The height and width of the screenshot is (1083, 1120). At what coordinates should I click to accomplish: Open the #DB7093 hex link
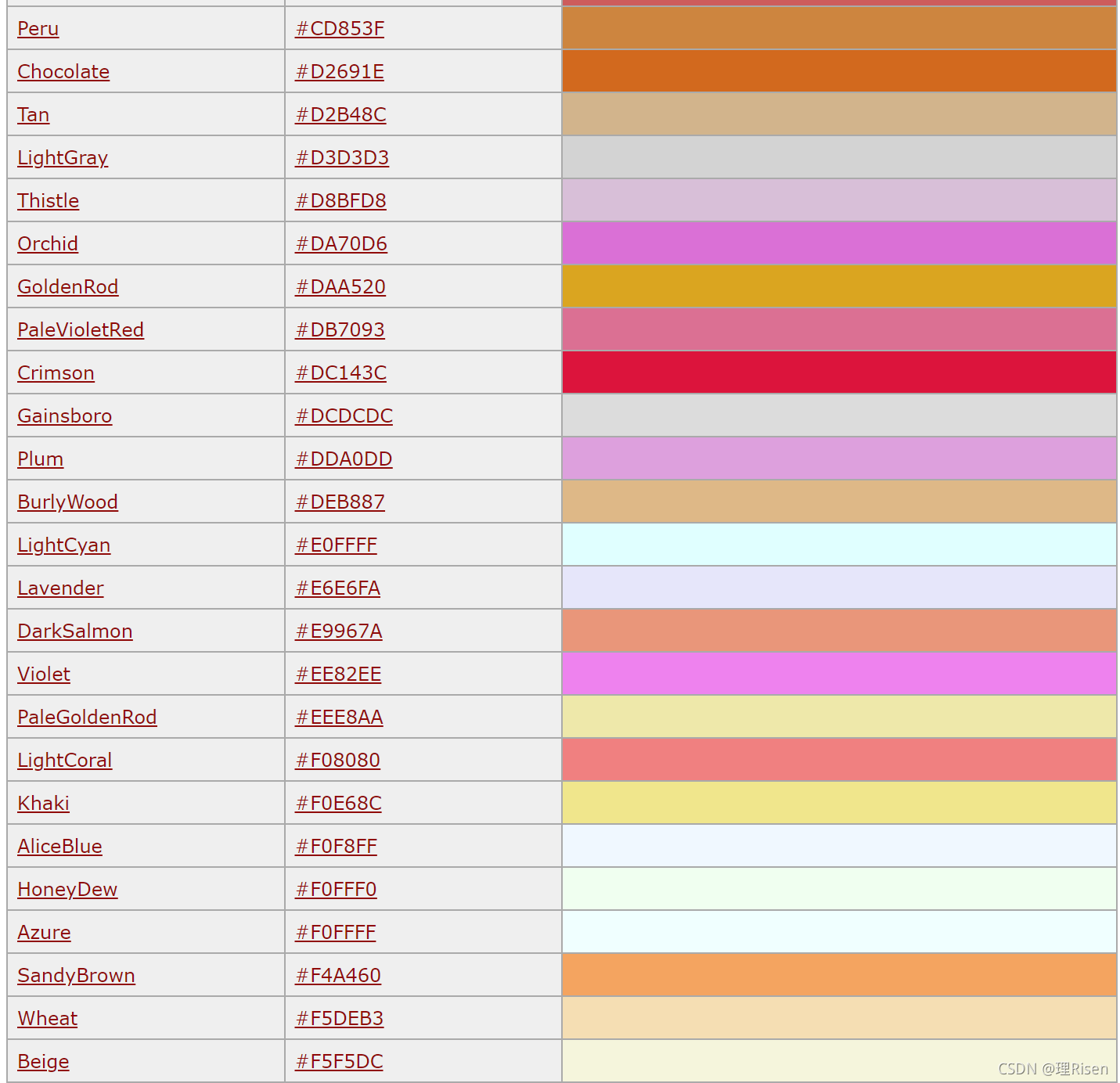pos(340,330)
